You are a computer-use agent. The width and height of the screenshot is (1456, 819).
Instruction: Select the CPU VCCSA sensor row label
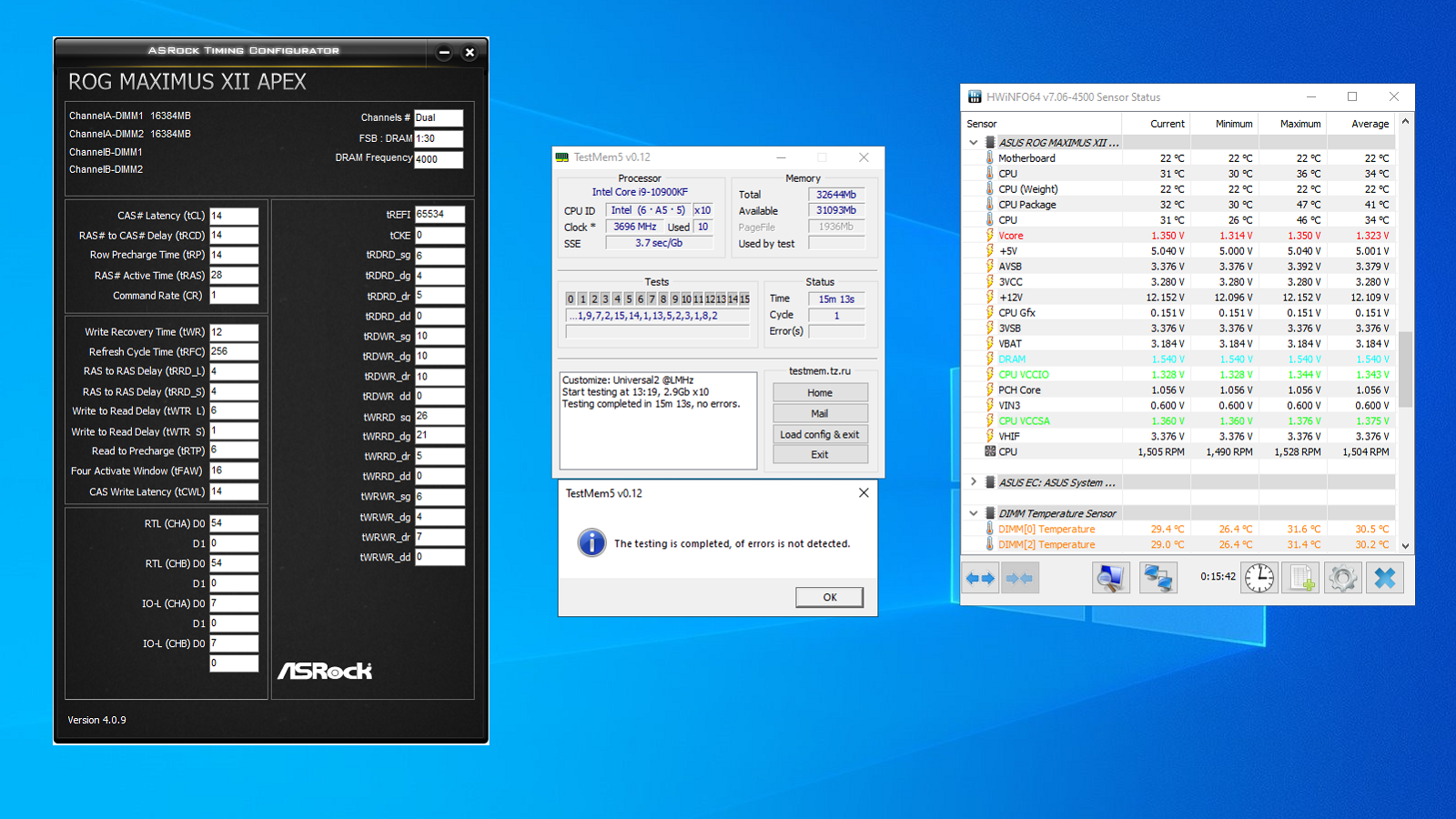point(1024,421)
